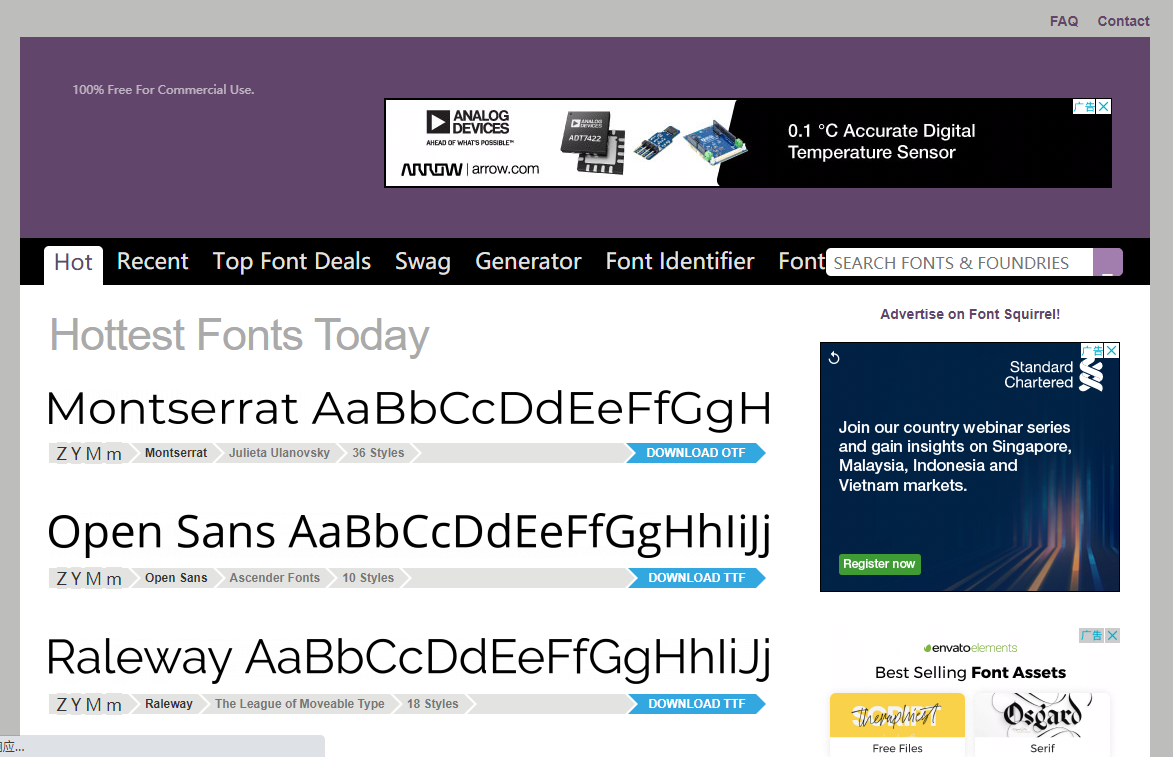
Task: View Montserrat 36 Styles
Action: coord(378,453)
